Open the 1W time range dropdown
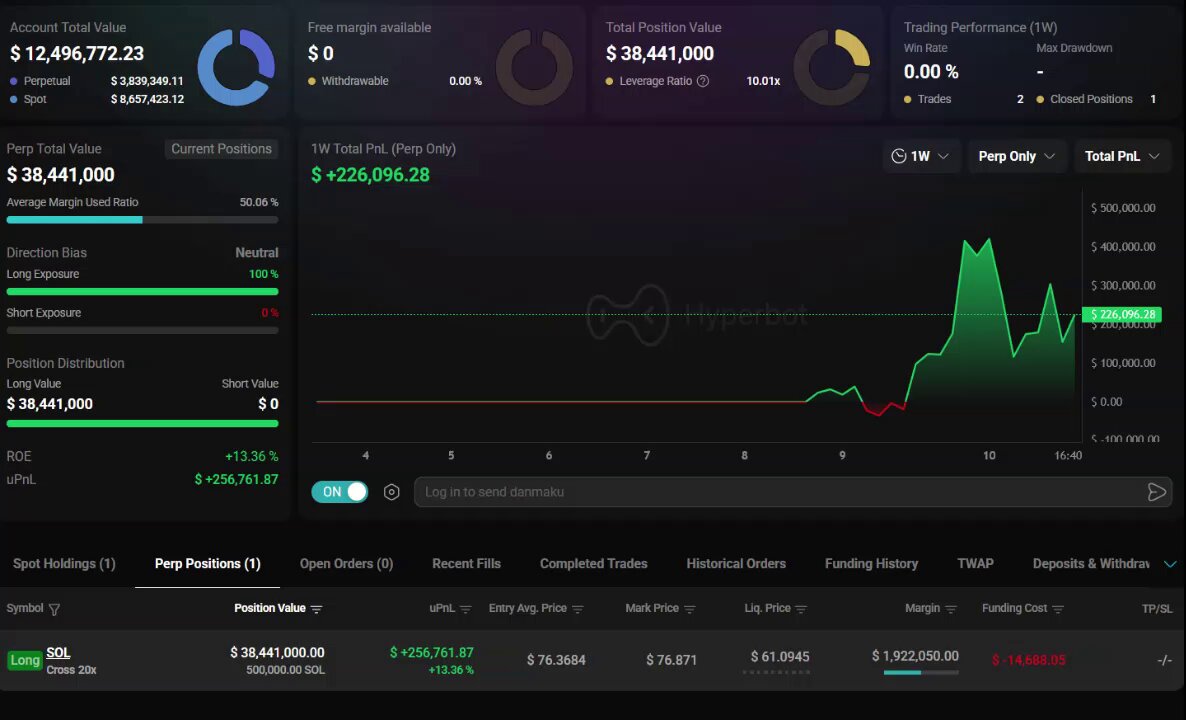The width and height of the screenshot is (1186, 720). (921, 156)
